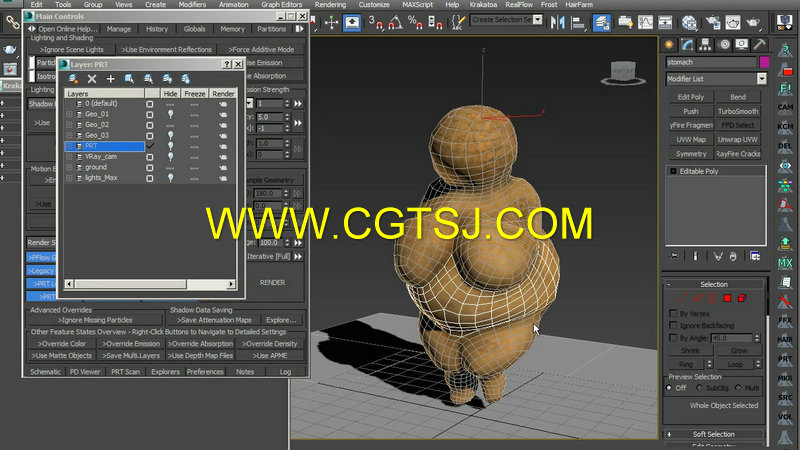This screenshot has width=800, height=450.
Task: Open the Graph Editors menu
Action: [x=282, y=4]
